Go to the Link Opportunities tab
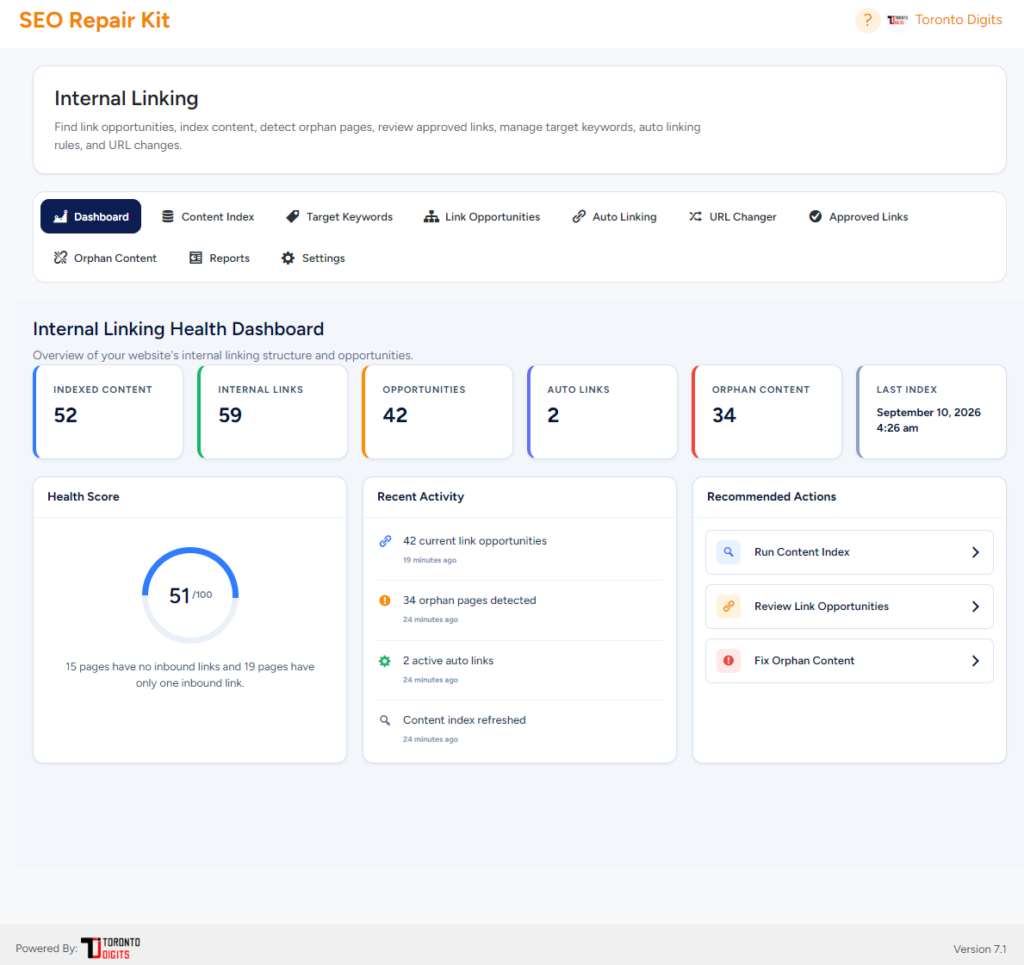Viewport: 1024px width, 965px height. point(482,217)
